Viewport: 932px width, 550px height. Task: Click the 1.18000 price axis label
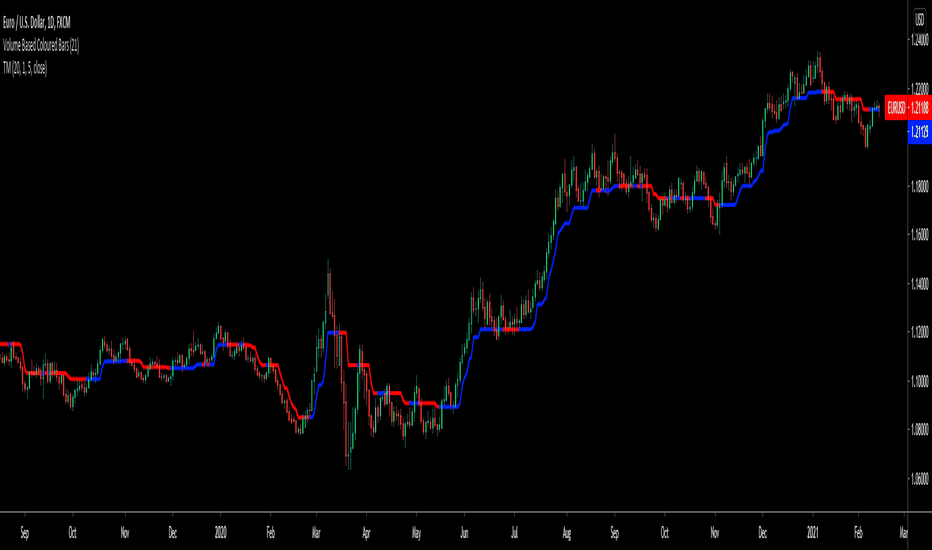click(920, 187)
